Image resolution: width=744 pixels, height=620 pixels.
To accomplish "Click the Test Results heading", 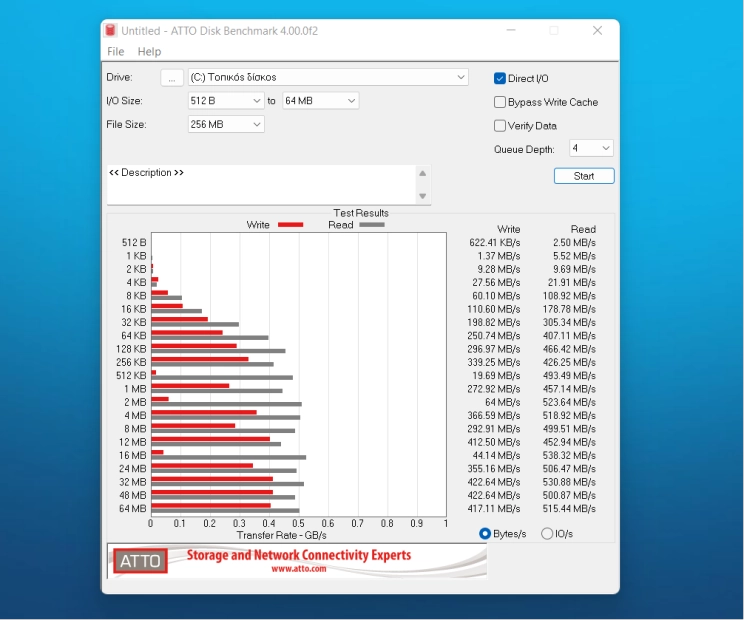I will tap(361, 213).
